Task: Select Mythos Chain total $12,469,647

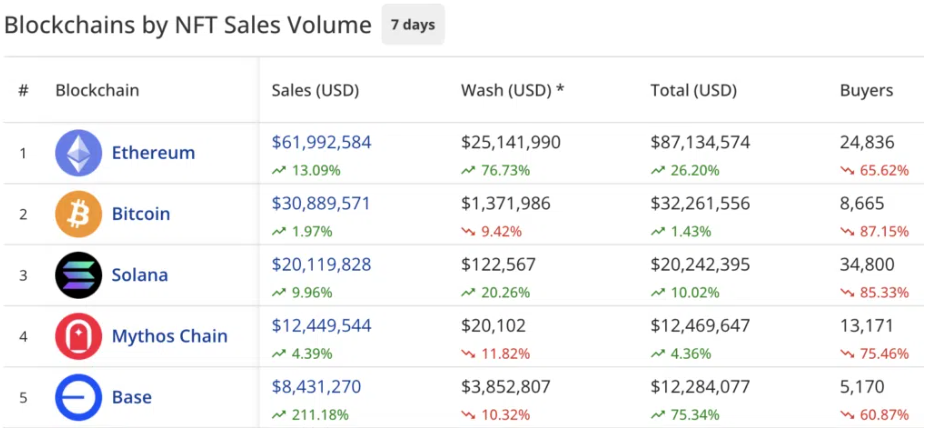Action: [x=700, y=326]
